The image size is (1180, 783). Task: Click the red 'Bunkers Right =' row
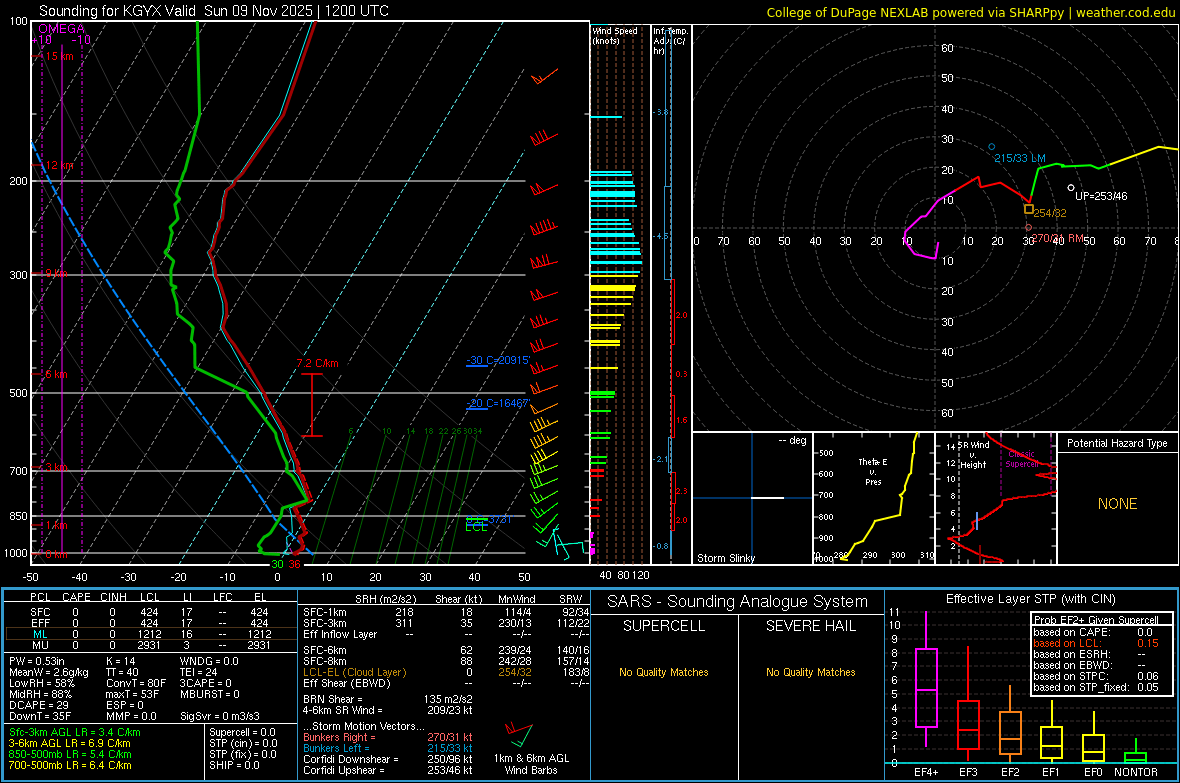point(388,737)
